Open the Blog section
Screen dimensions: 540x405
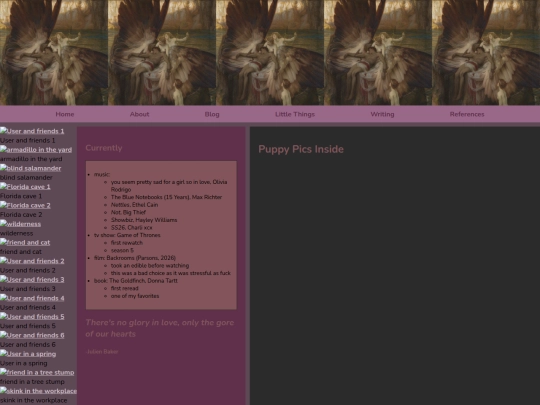tap(212, 114)
